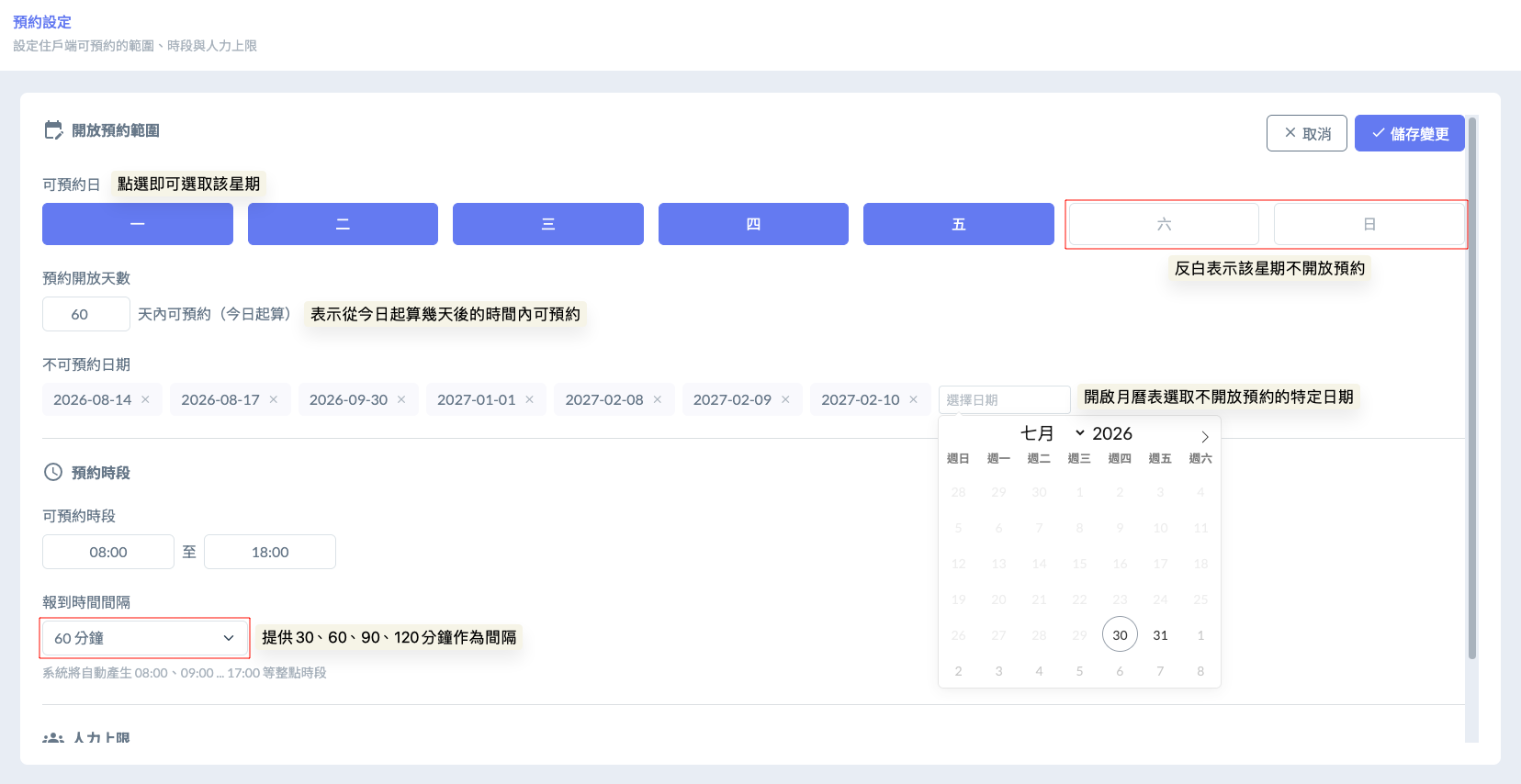This screenshot has height=784, width=1521.
Task: Click the 週六 weekday header in calendar
Action: (1200, 458)
